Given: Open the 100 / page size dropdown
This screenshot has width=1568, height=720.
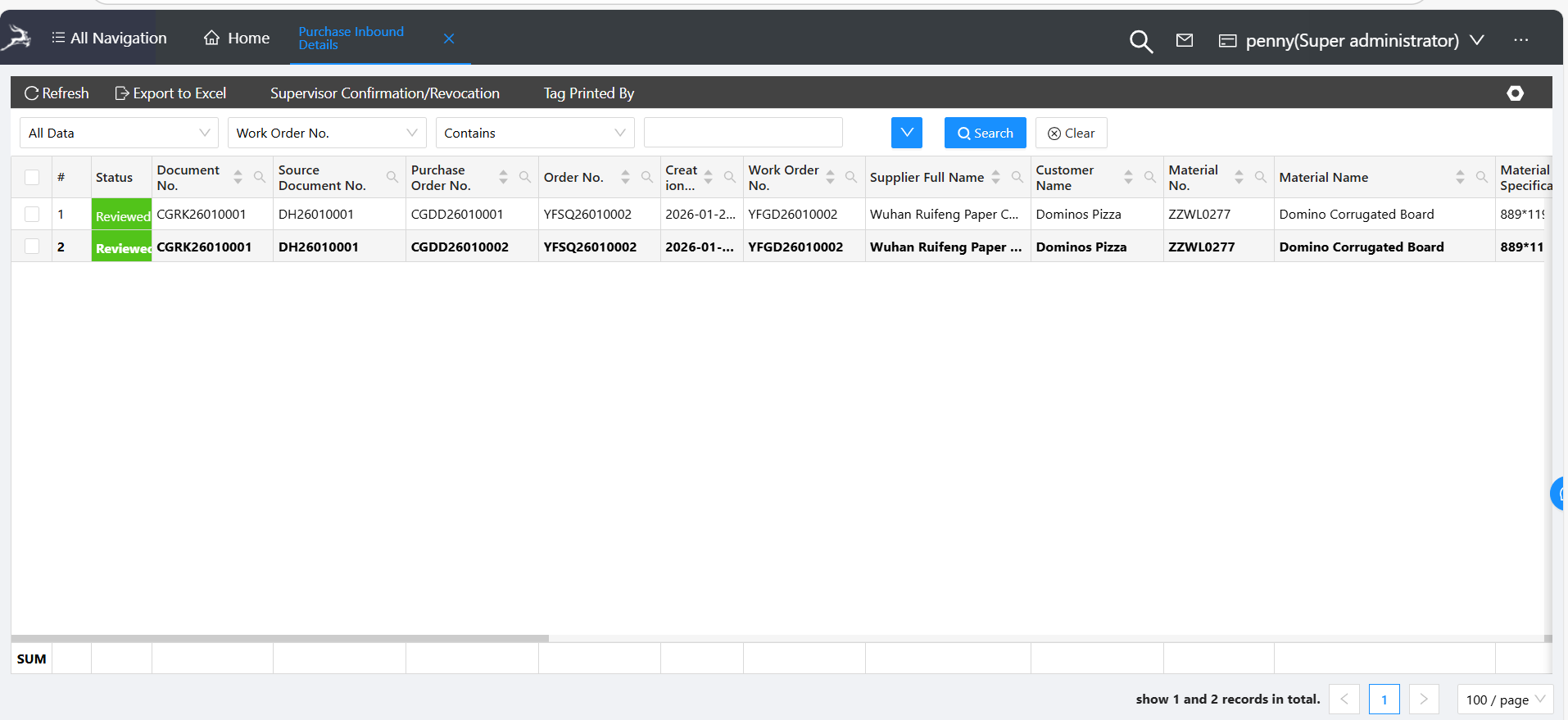Looking at the screenshot, I should pyautogui.click(x=1504, y=700).
